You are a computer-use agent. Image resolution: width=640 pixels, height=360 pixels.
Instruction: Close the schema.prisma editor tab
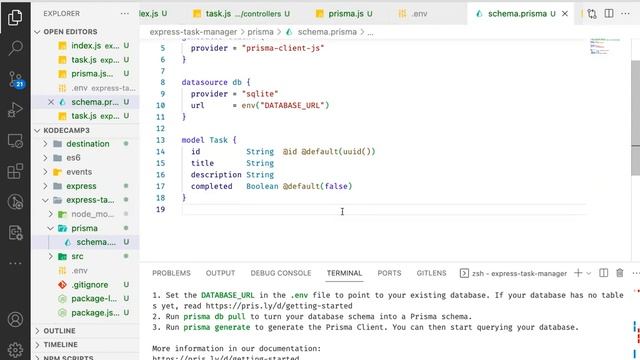click(565, 13)
